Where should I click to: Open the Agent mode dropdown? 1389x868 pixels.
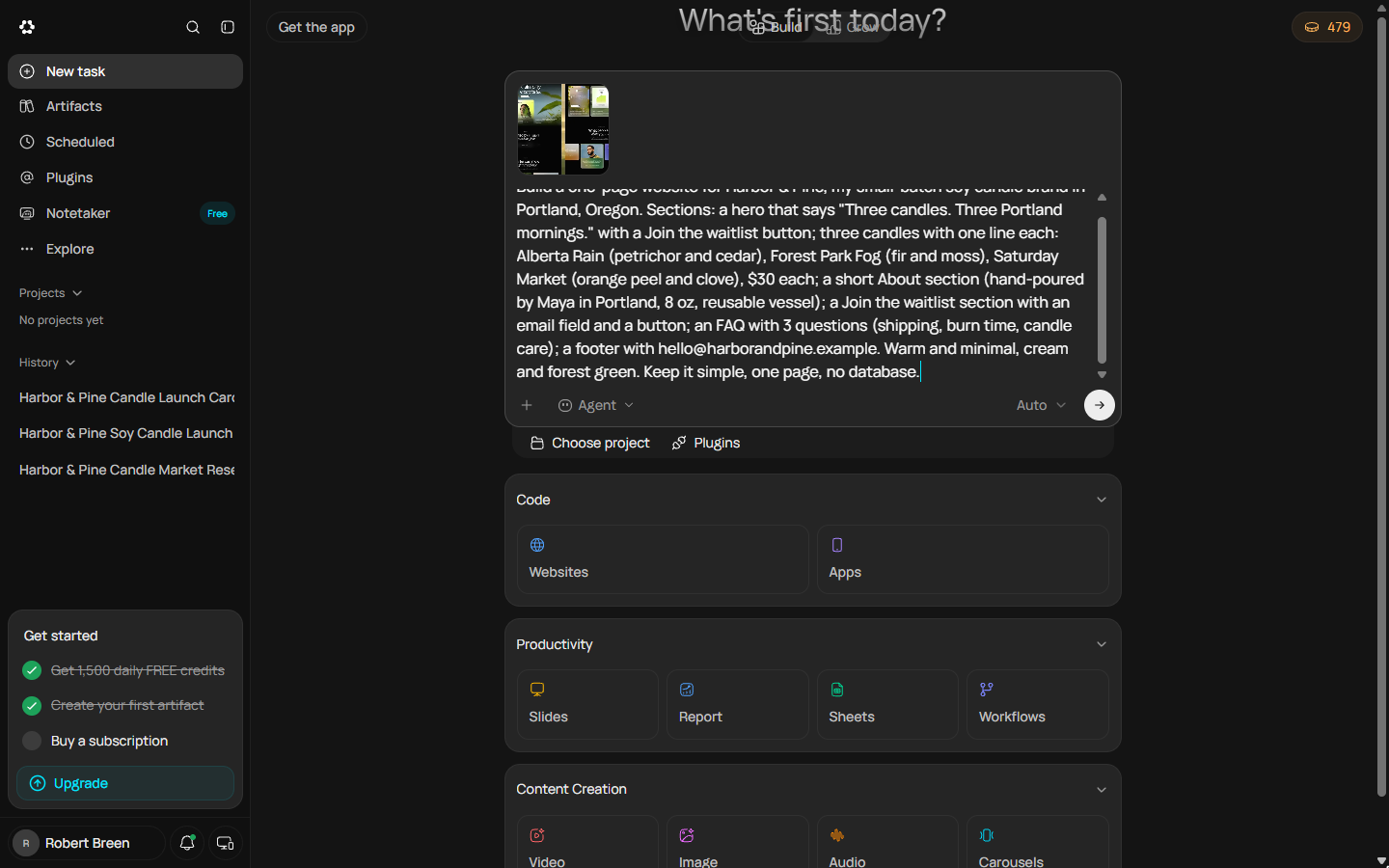click(x=596, y=405)
